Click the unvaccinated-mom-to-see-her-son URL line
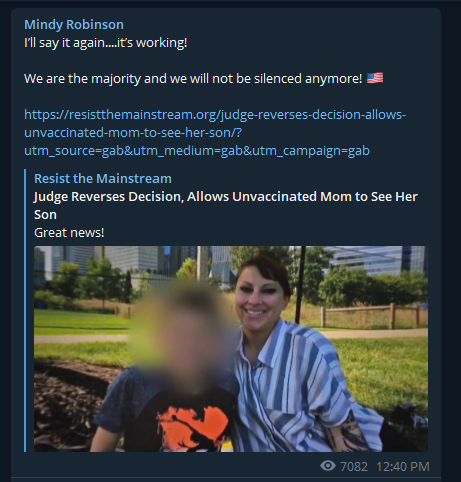 pos(133,133)
